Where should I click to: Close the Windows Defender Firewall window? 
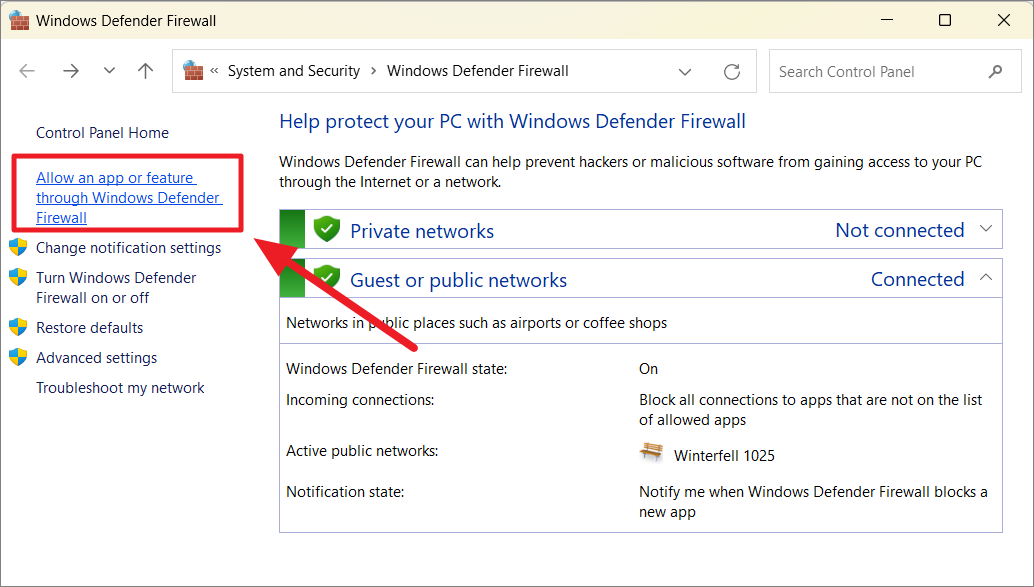tap(1004, 20)
